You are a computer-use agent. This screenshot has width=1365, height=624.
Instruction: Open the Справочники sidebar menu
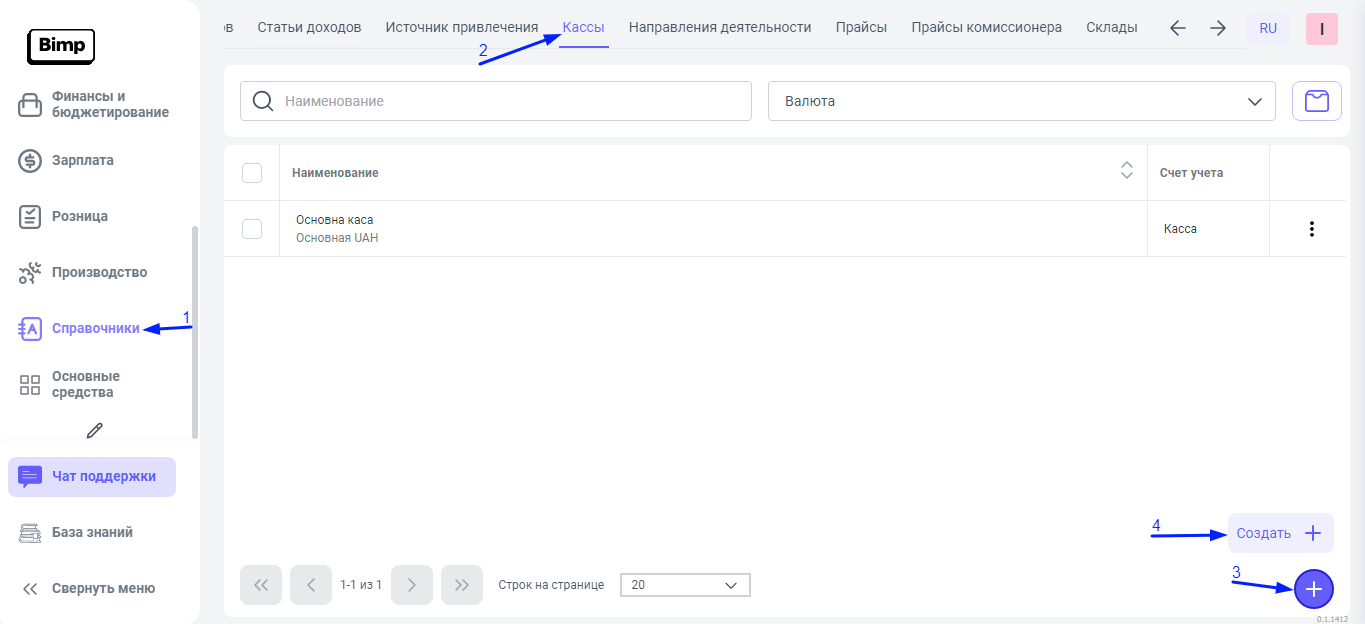[x=95, y=328]
